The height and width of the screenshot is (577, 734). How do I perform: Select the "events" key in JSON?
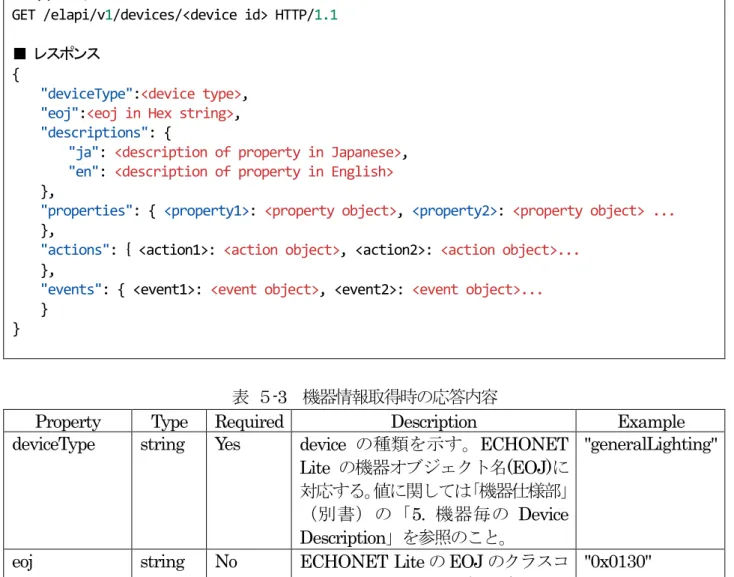tap(71, 290)
